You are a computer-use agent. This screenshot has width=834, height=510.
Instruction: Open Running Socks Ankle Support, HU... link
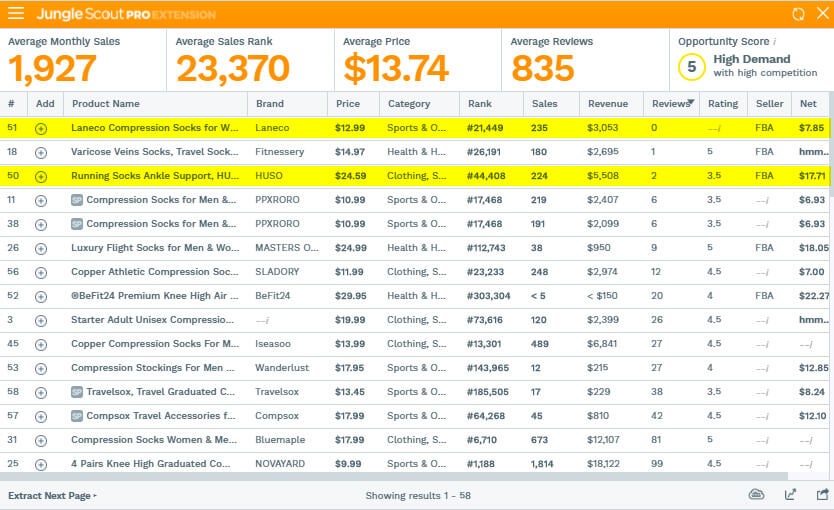click(155, 175)
